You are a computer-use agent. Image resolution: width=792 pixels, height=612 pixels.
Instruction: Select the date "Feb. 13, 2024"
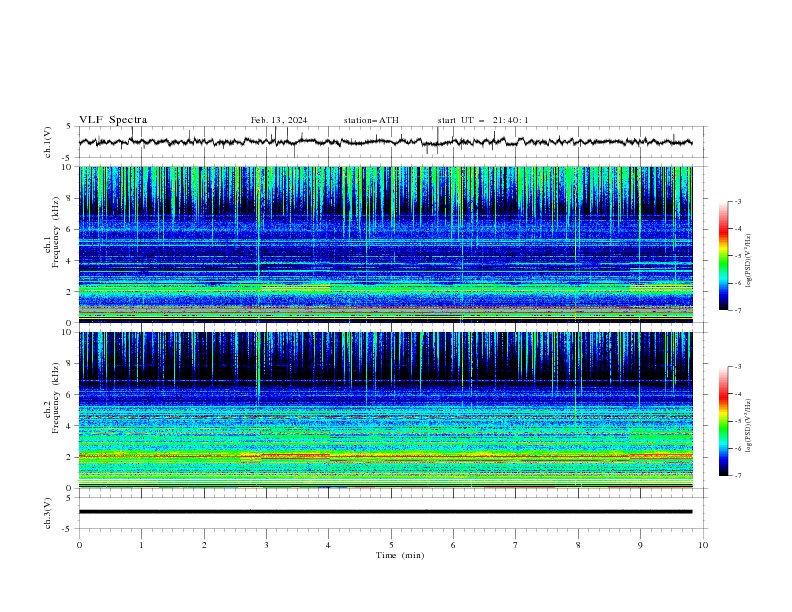pos(279,120)
